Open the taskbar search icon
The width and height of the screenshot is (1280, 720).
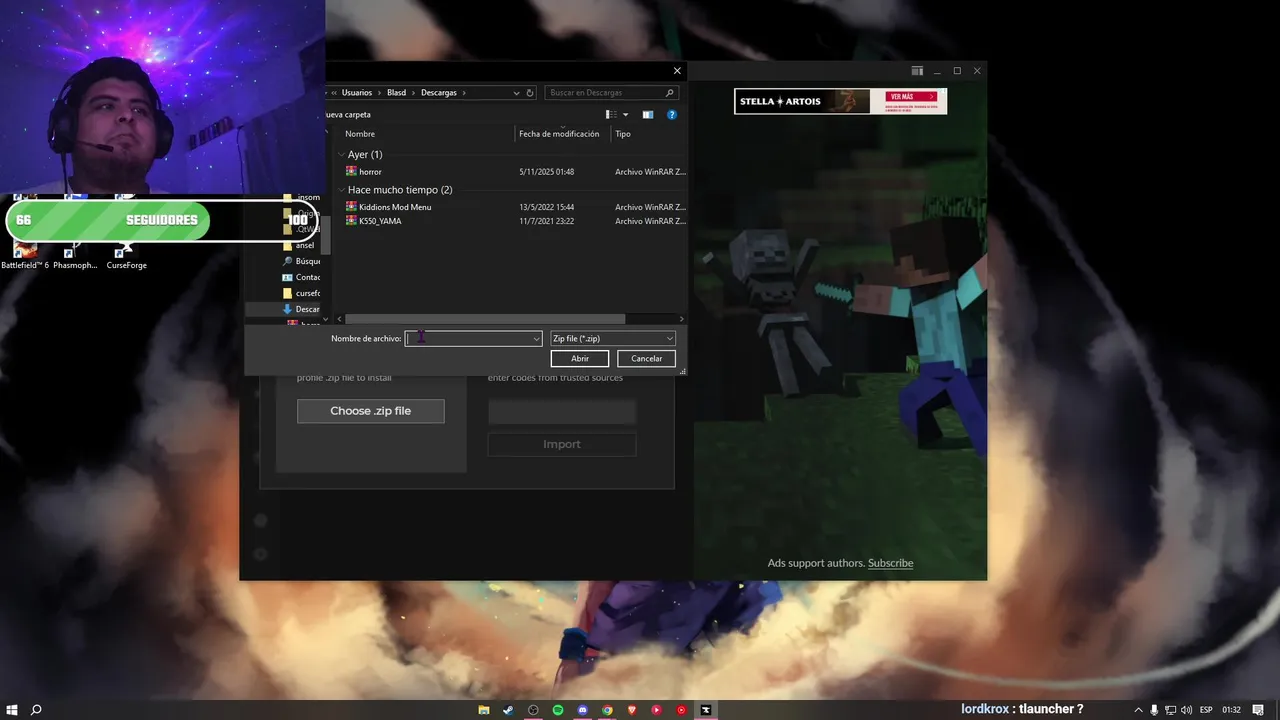click(36, 710)
